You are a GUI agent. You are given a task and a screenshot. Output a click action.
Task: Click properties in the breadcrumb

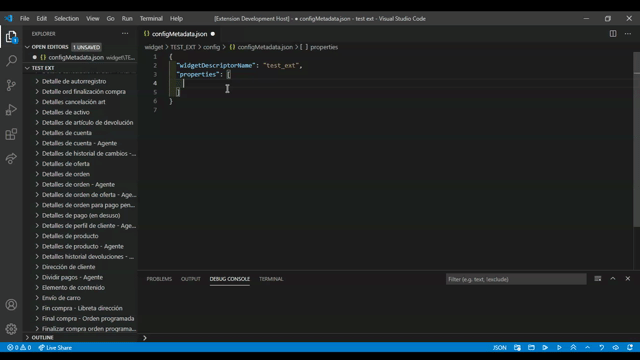[x=324, y=47]
